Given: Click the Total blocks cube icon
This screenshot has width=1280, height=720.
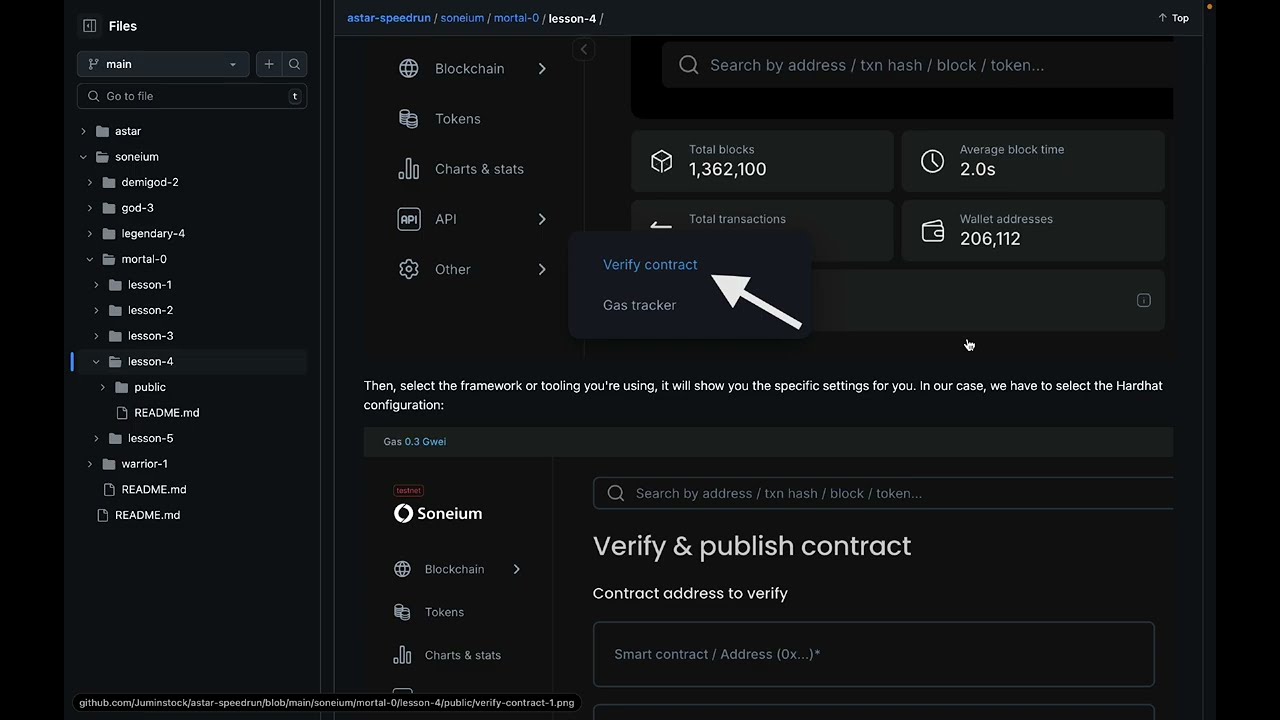Looking at the screenshot, I should (662, 161).
